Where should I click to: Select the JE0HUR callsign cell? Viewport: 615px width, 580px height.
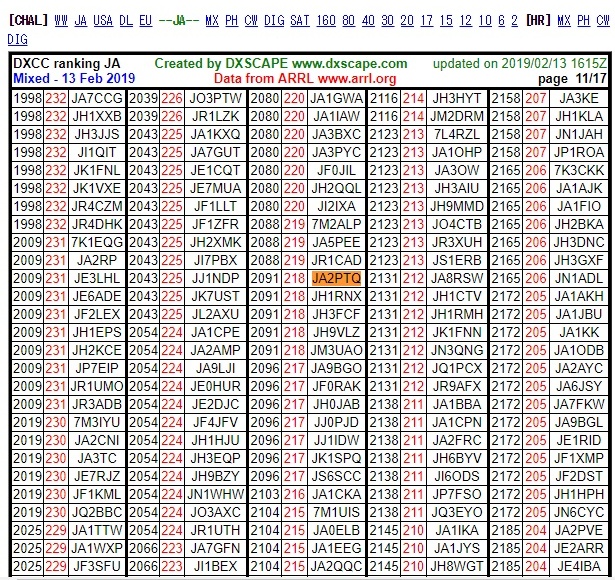pos(215,386)
